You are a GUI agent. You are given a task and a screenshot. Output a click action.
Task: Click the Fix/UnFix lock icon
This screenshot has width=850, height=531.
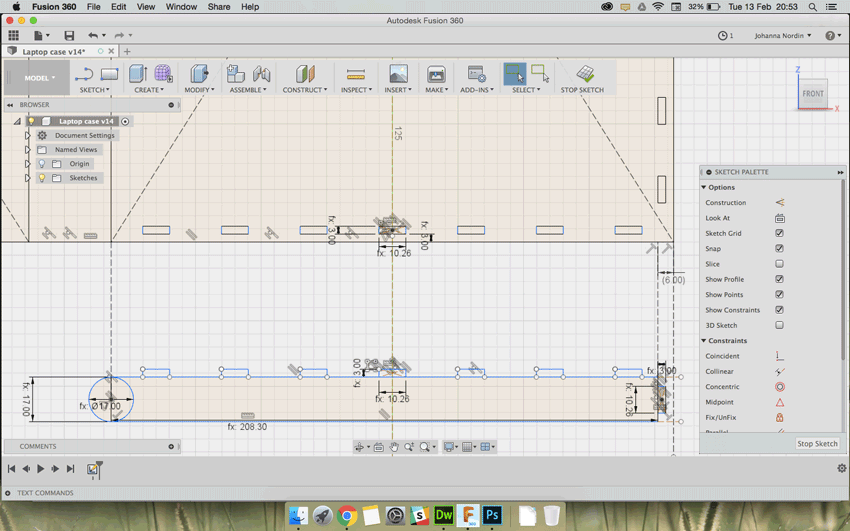pyautogui.click(x=779, y=418)
